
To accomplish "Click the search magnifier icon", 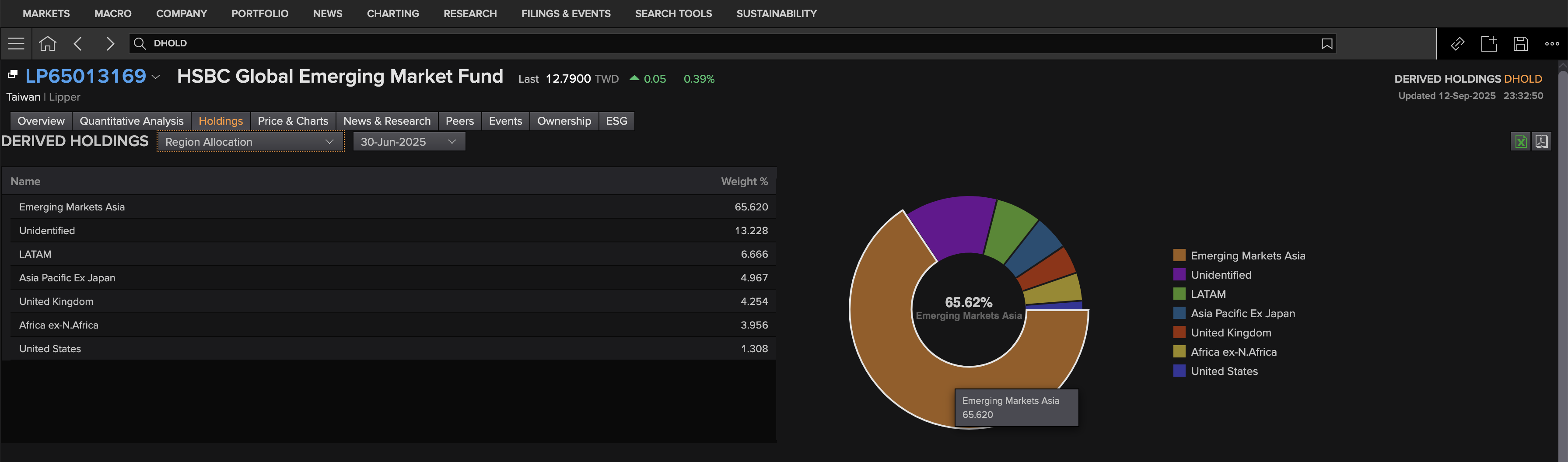I will click(x=140, y=43).
